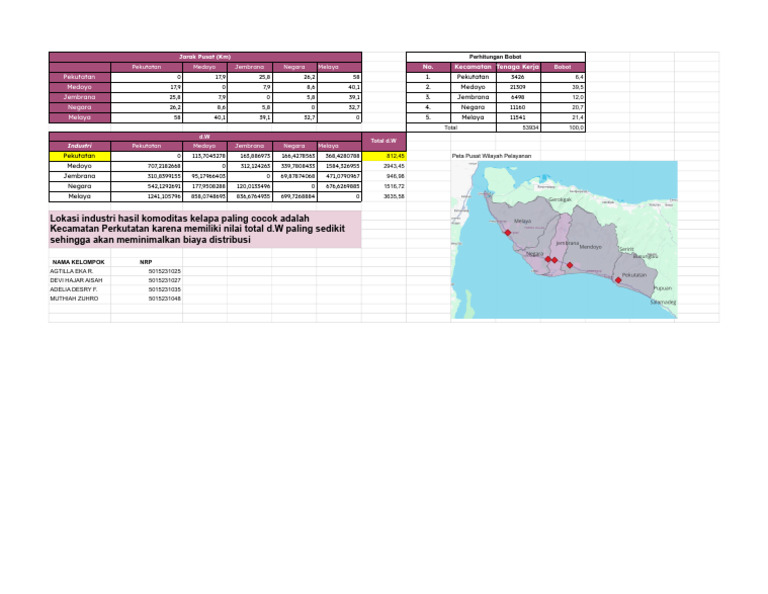Click the name 'DEVI HAJAR AISAH'
This screenshot has height=594, width=768.
(x=76, y=280)
